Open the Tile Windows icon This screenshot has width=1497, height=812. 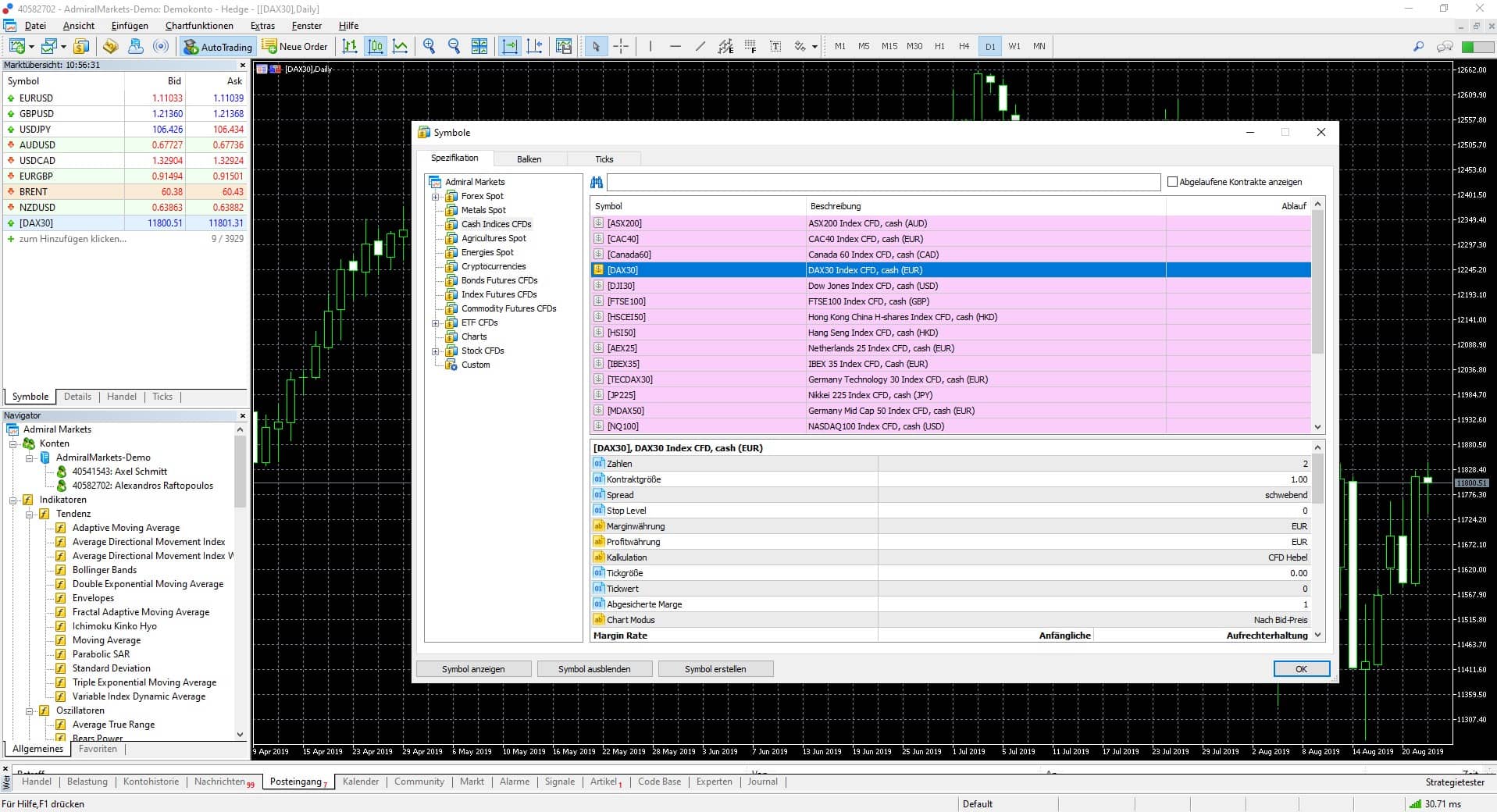coord(479,46)
